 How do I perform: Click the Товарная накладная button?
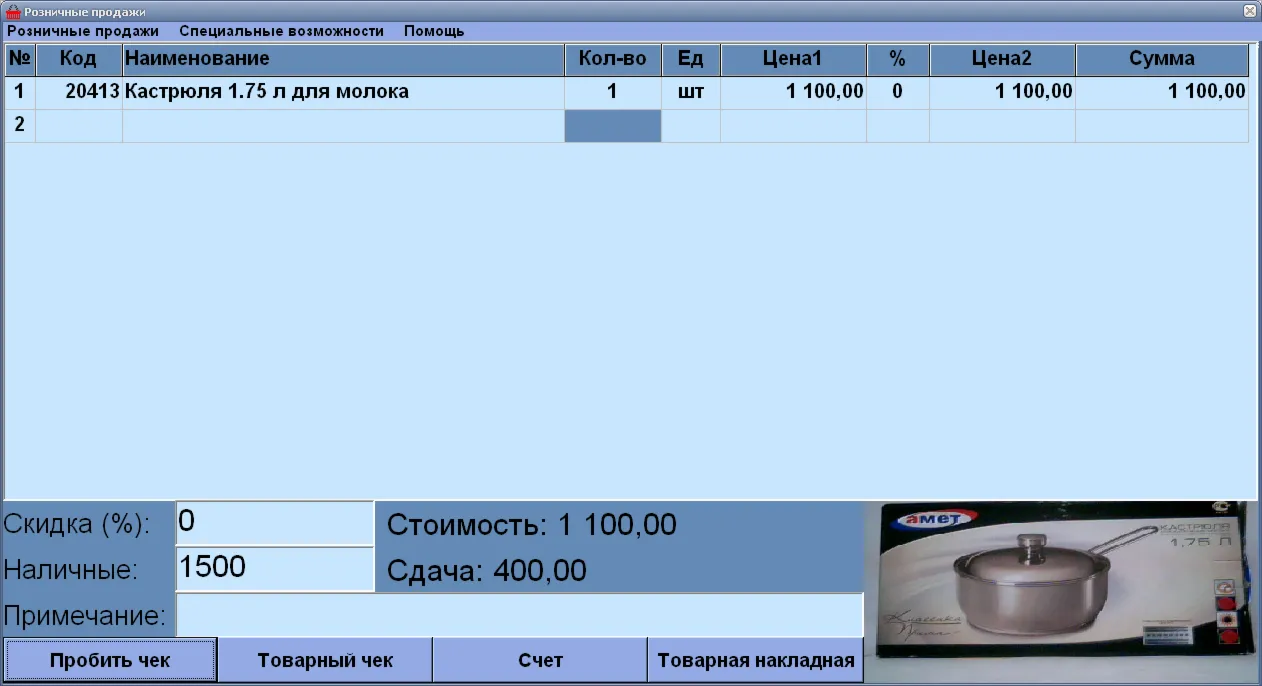(755, 660)
